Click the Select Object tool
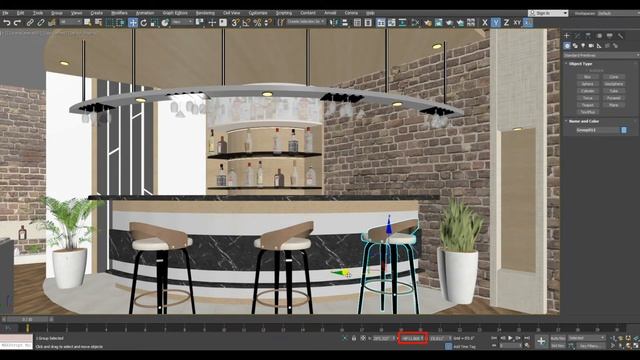640x360 pixels. [x=87, y=23]
